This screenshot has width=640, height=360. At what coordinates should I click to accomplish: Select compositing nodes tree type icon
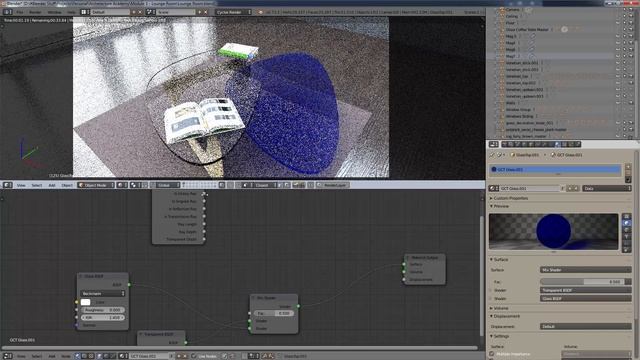click(84, 356)
